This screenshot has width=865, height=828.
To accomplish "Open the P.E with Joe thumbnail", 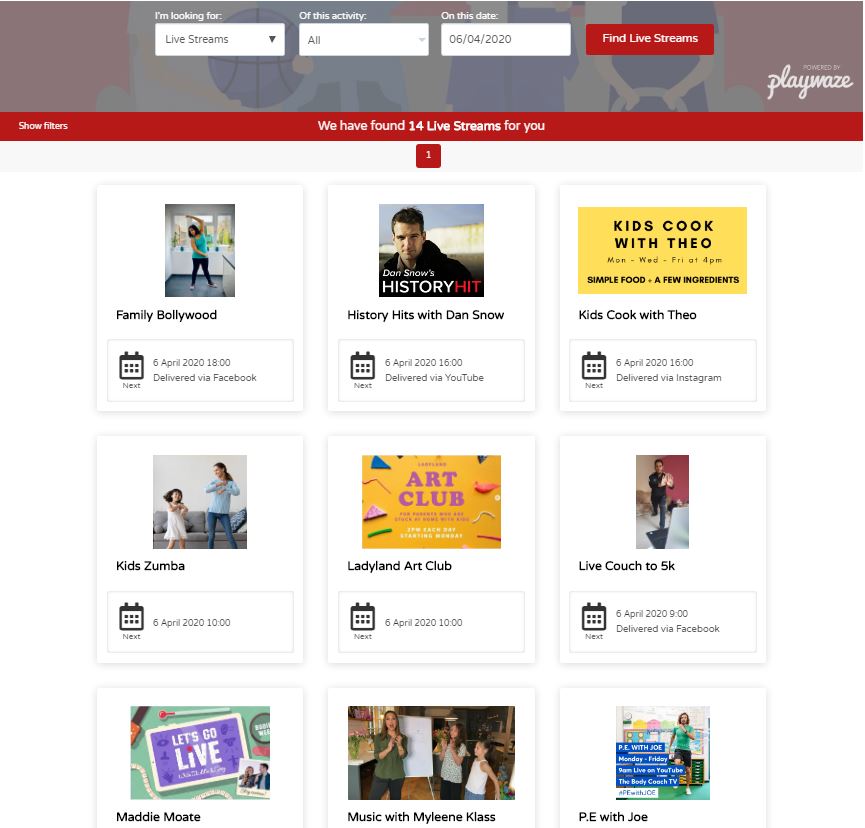I will [662, 752].
